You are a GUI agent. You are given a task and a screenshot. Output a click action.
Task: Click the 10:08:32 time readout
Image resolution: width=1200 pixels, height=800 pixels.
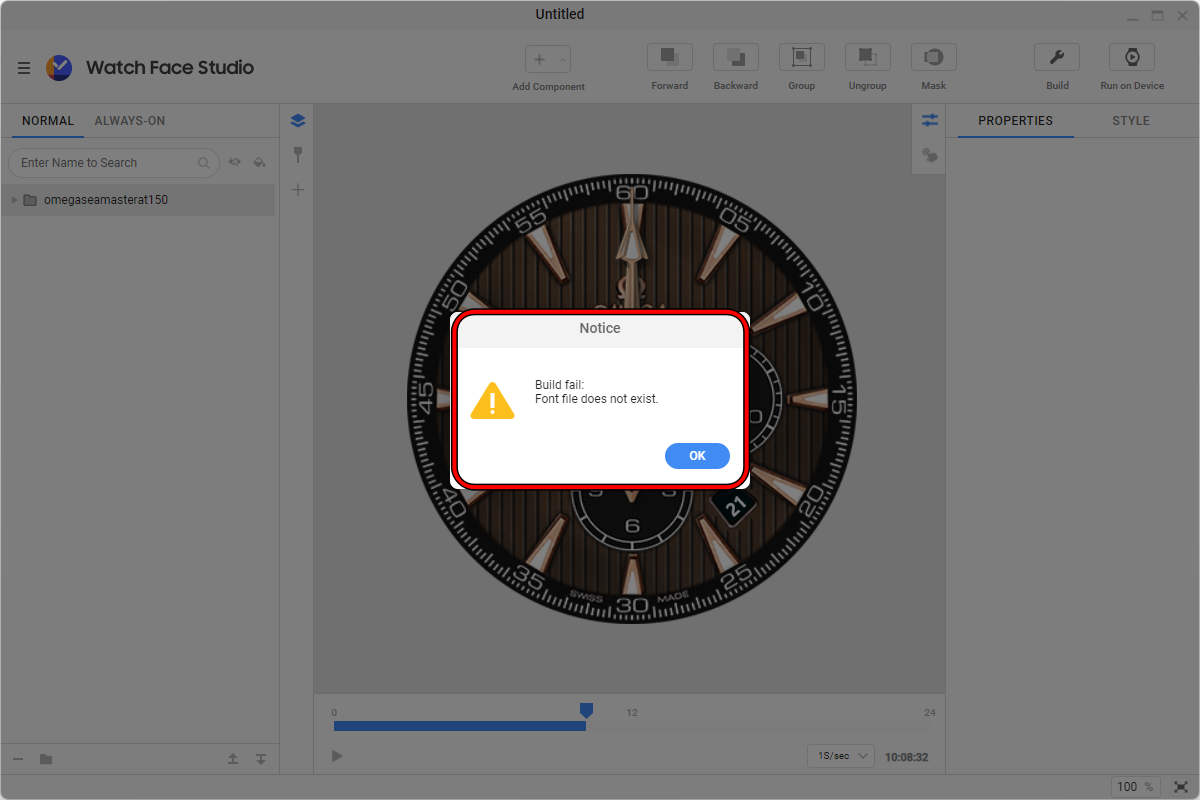point(906,757)
